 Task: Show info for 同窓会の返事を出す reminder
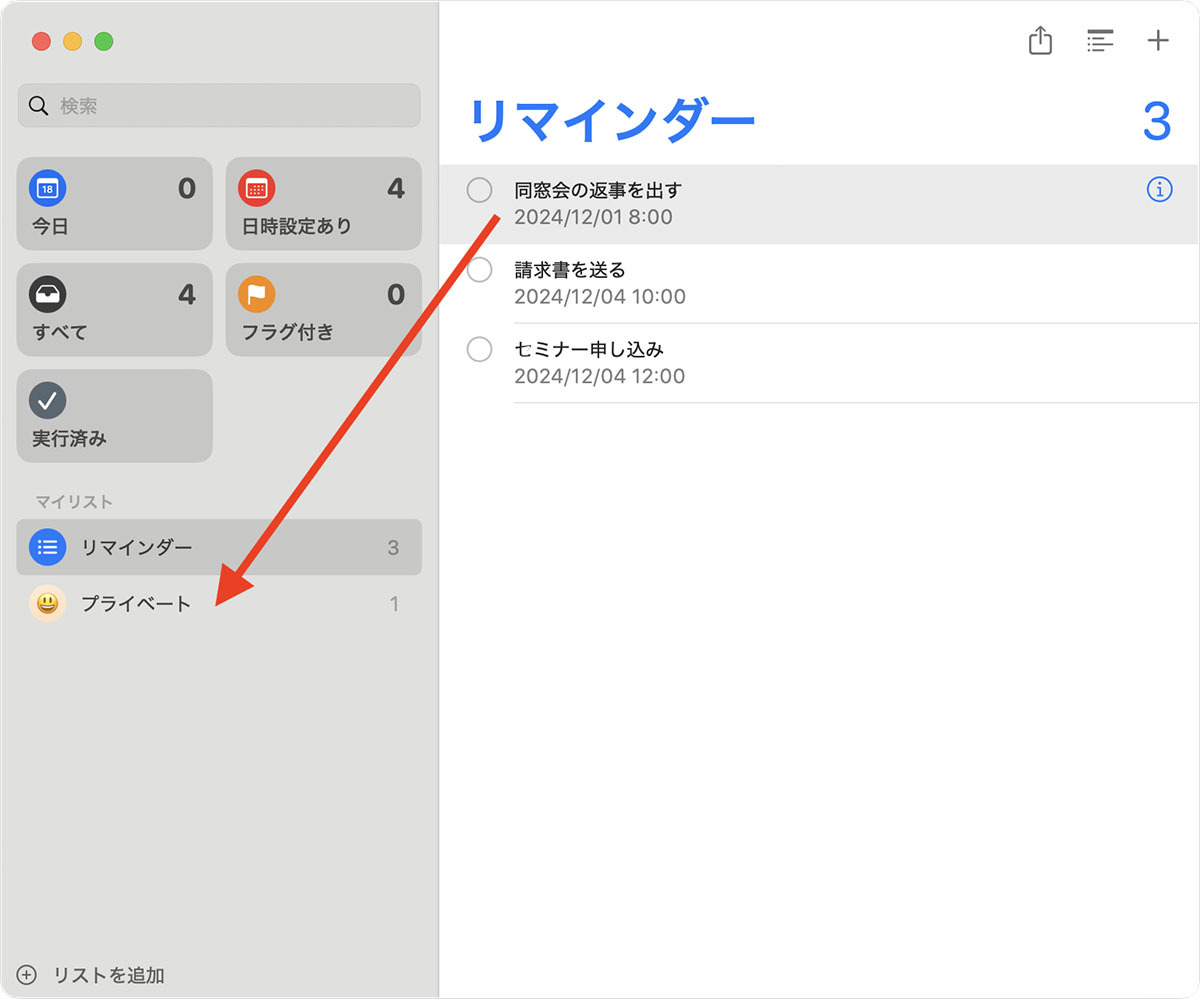point(1159,189)
